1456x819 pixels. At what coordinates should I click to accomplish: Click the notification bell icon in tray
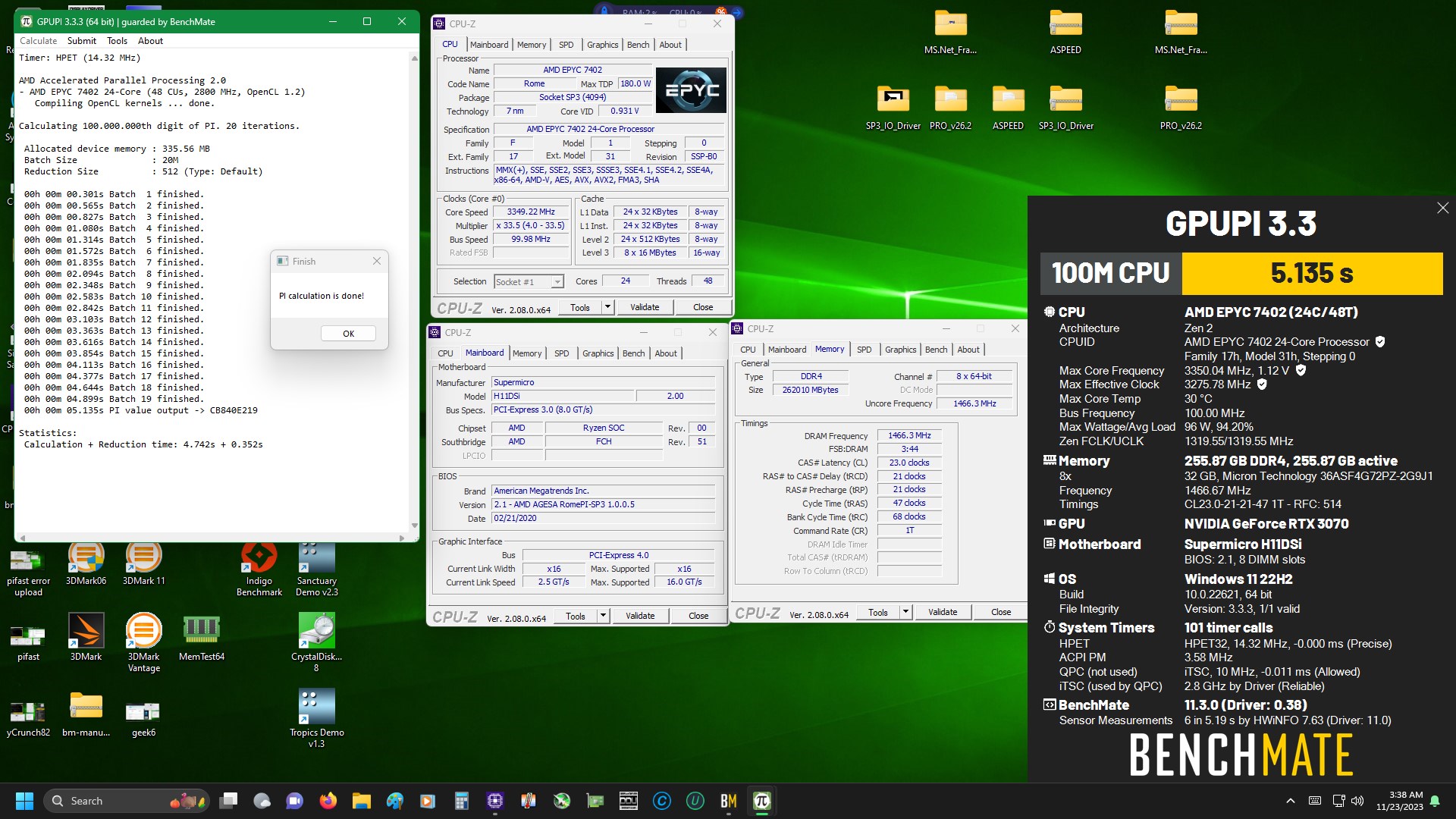(1434, 801)
